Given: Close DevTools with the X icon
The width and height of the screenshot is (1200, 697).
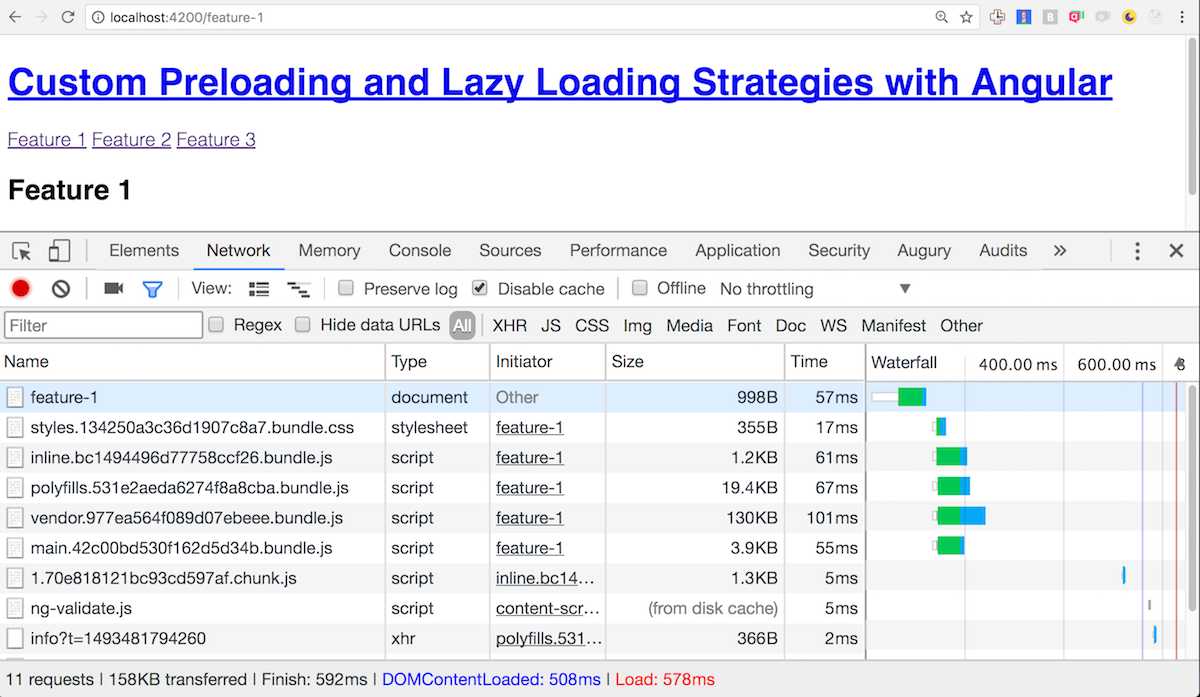Looking at the screenshot, I should 1176,251.
